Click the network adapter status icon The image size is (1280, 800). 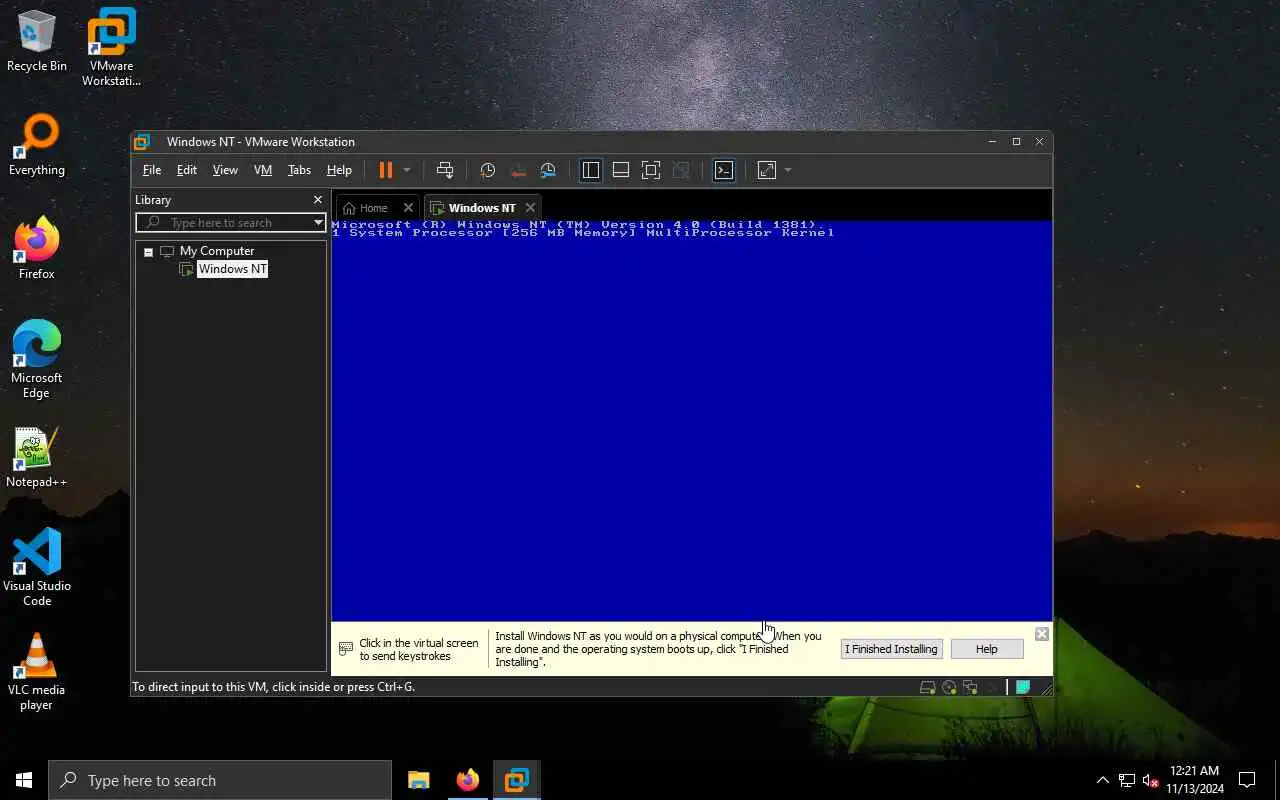969,687
